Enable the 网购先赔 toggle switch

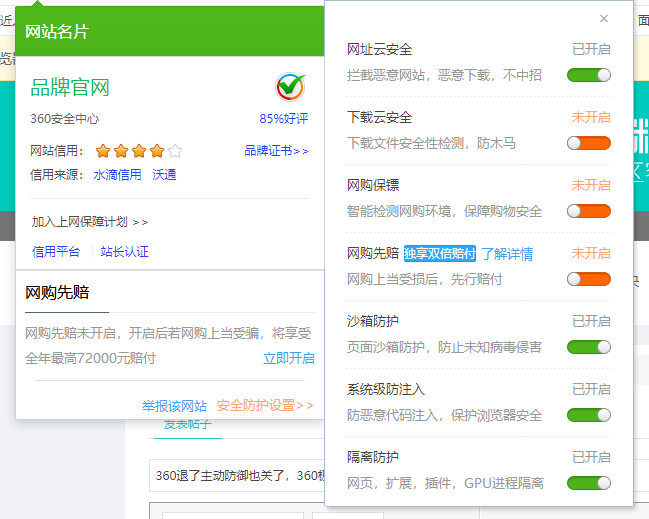(589, 279)
